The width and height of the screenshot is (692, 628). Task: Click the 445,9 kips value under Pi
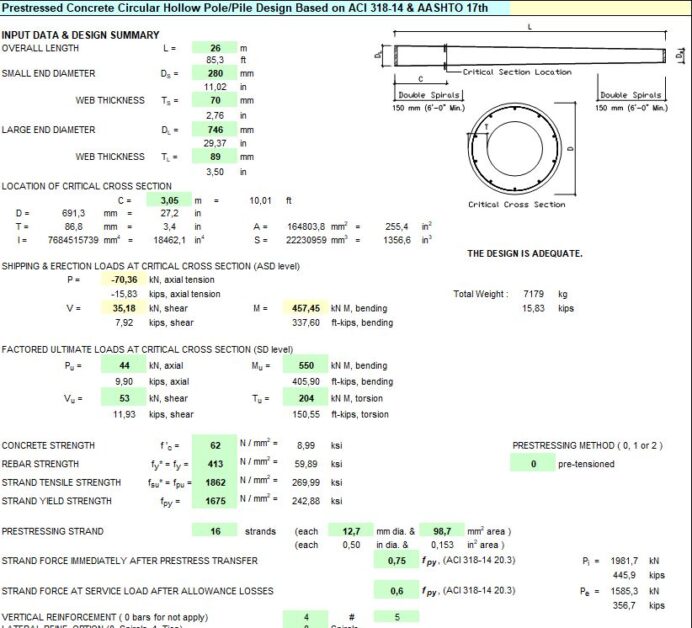(x=624, y=575)
